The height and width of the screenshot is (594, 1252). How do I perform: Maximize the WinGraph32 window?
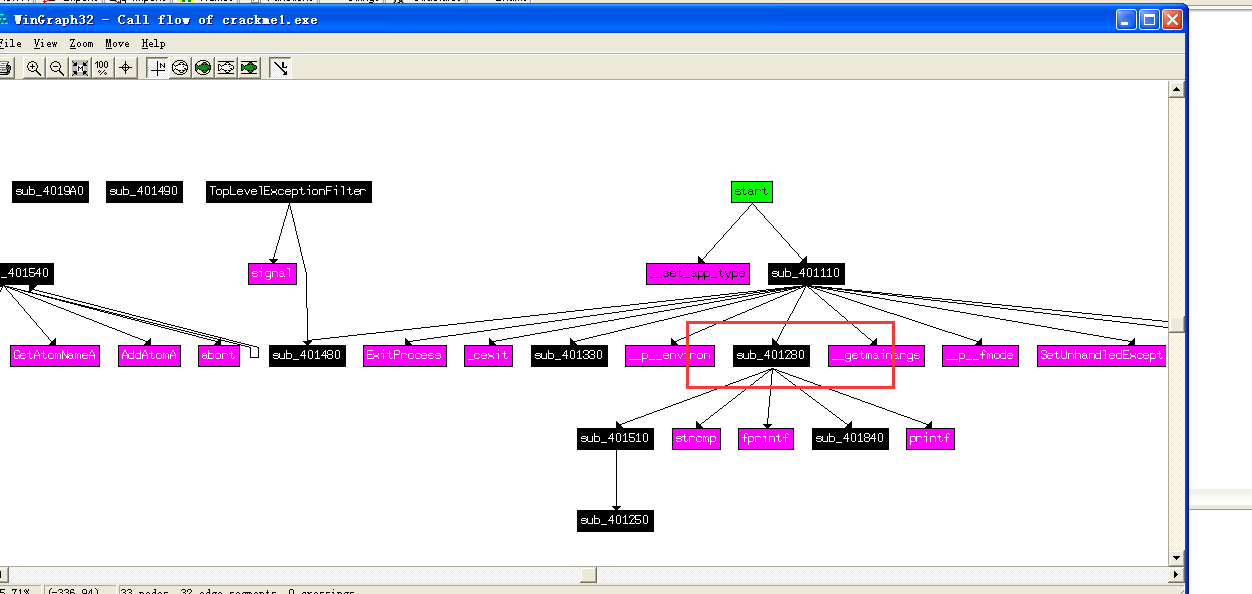click(x=1150, y=19)
